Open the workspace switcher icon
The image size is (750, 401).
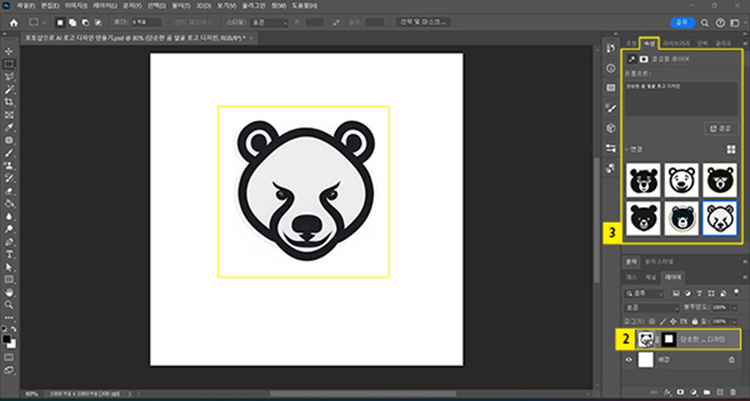click(x=734, y=22)
